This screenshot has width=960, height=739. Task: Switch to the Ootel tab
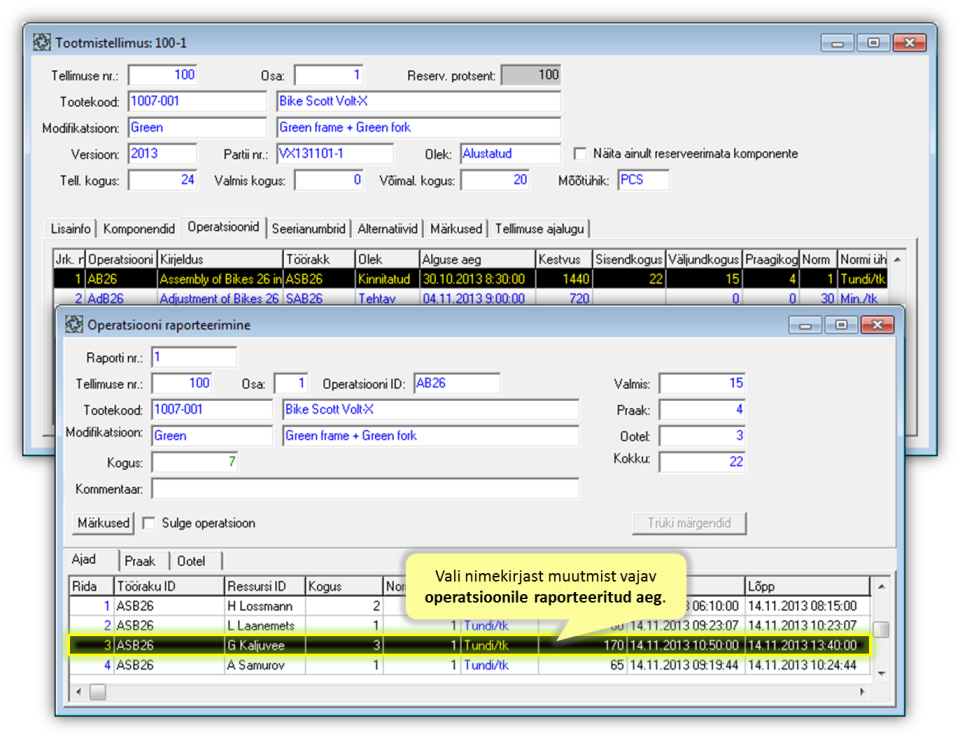coord(191,561)
